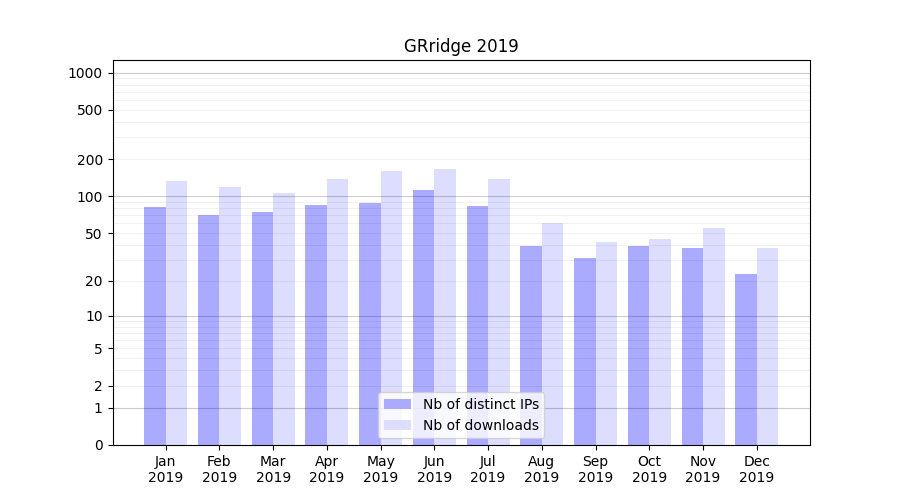Select the May 2019 x-axis label

coord(380,469)
